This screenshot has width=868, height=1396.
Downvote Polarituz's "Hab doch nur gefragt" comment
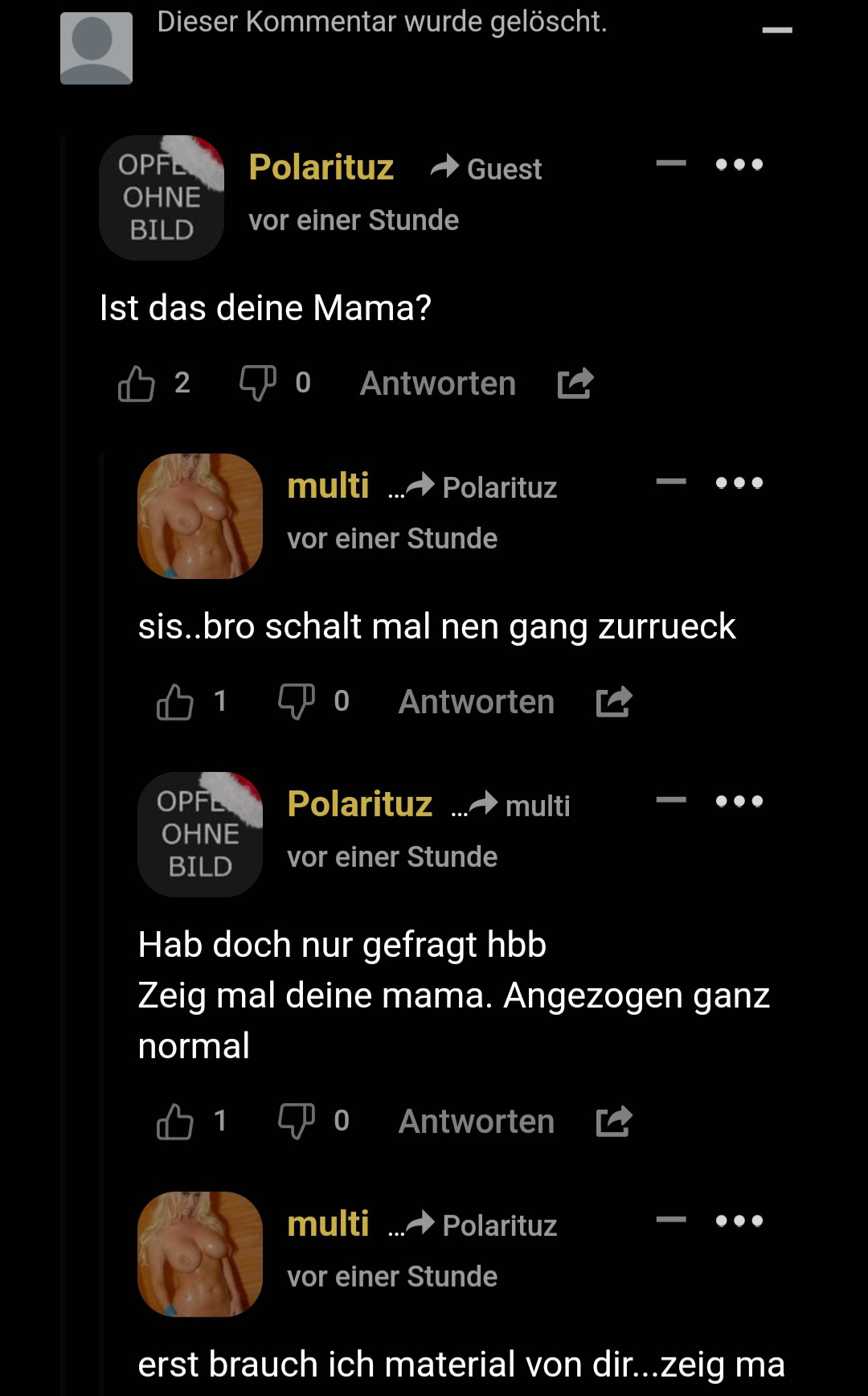pyautogui.click(x=296, y=1122)
